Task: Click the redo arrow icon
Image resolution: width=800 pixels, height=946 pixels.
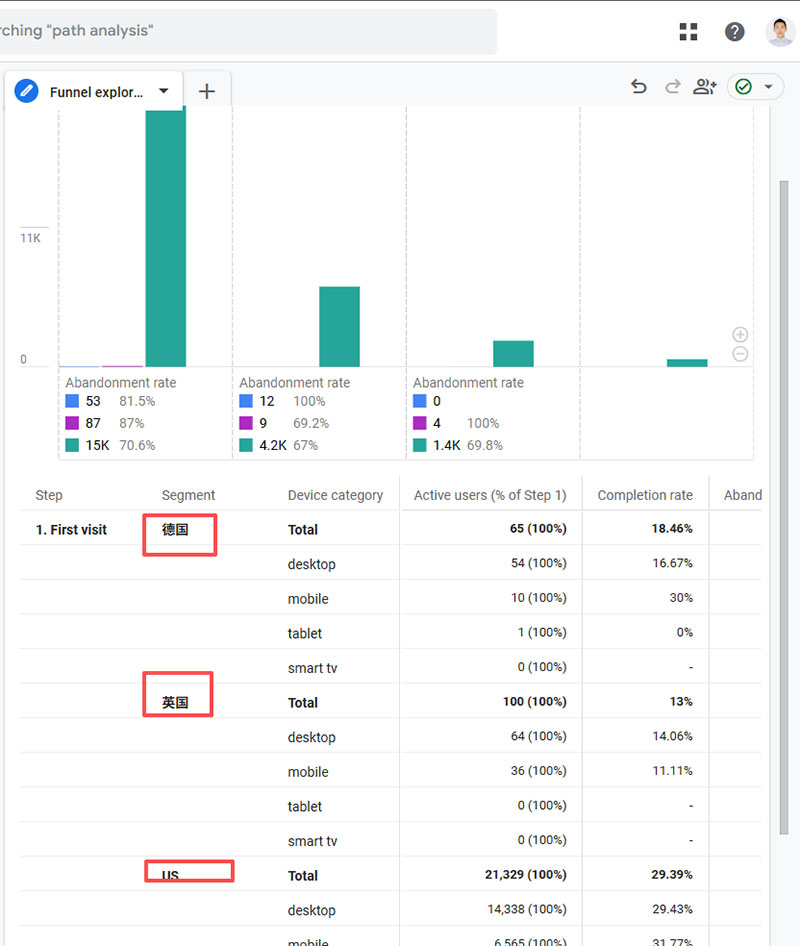Action: pos(672,87)
